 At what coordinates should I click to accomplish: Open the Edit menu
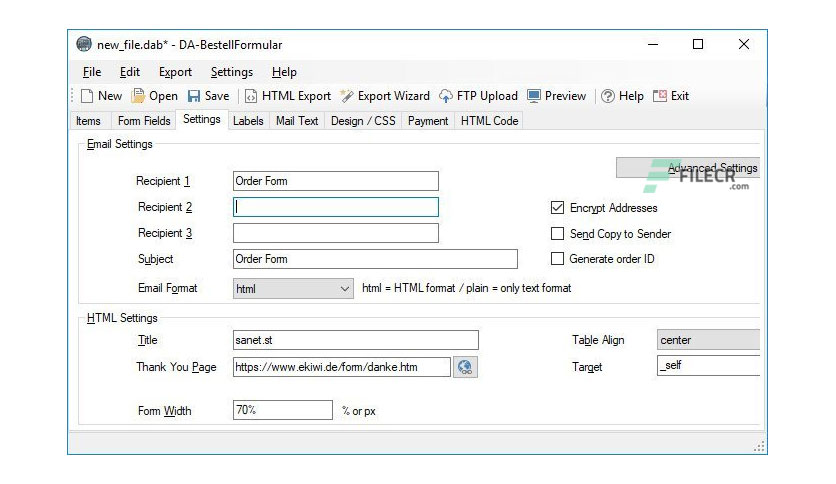tap(130, 72)
